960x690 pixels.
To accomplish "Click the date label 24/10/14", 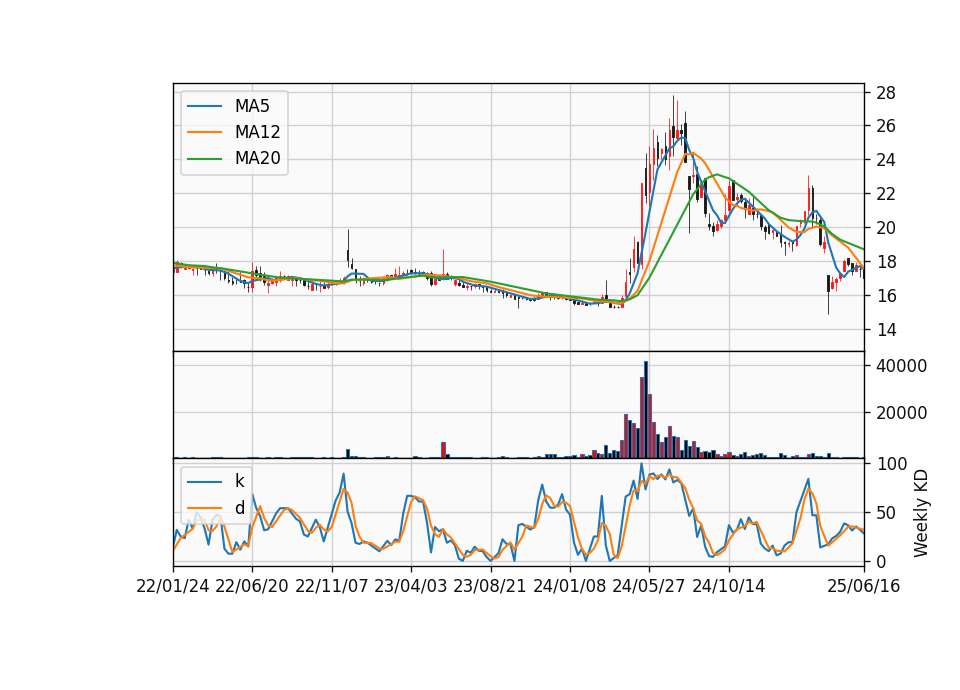I will [x=729, y=586].
